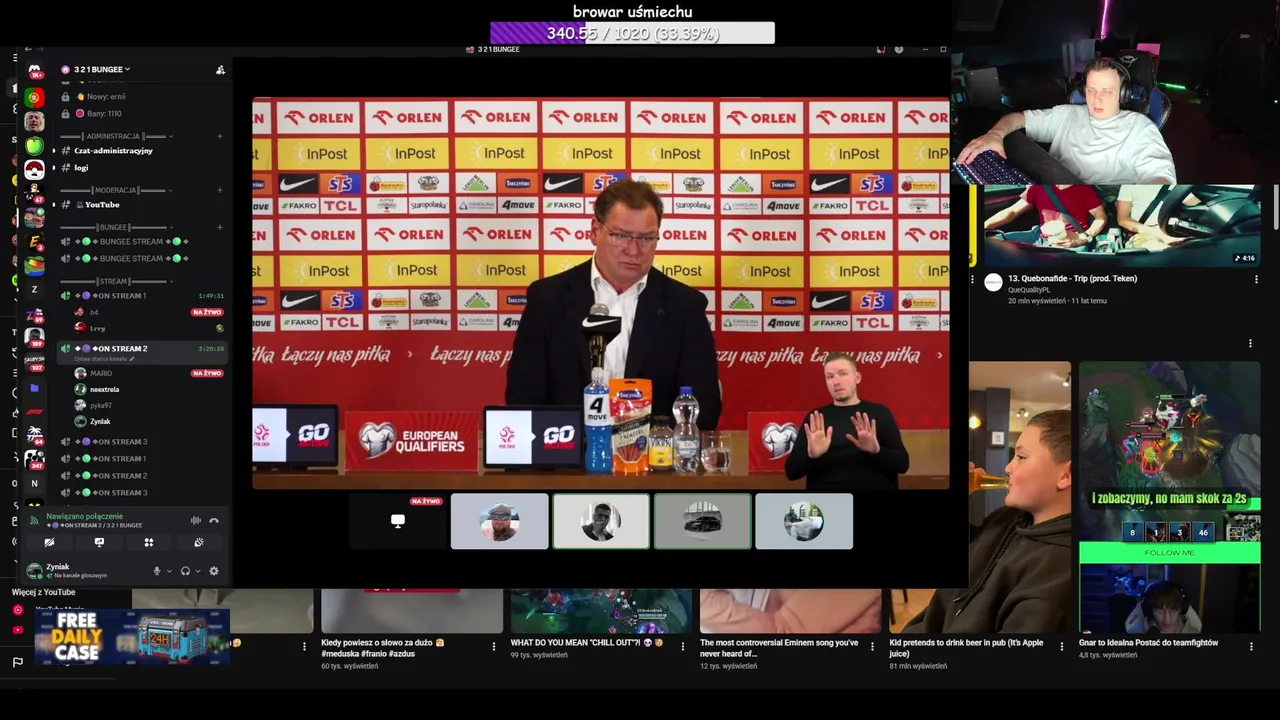Select the live screen share tile
The height and width of the screenshot is (720, 1280).
tap(398, 521)
